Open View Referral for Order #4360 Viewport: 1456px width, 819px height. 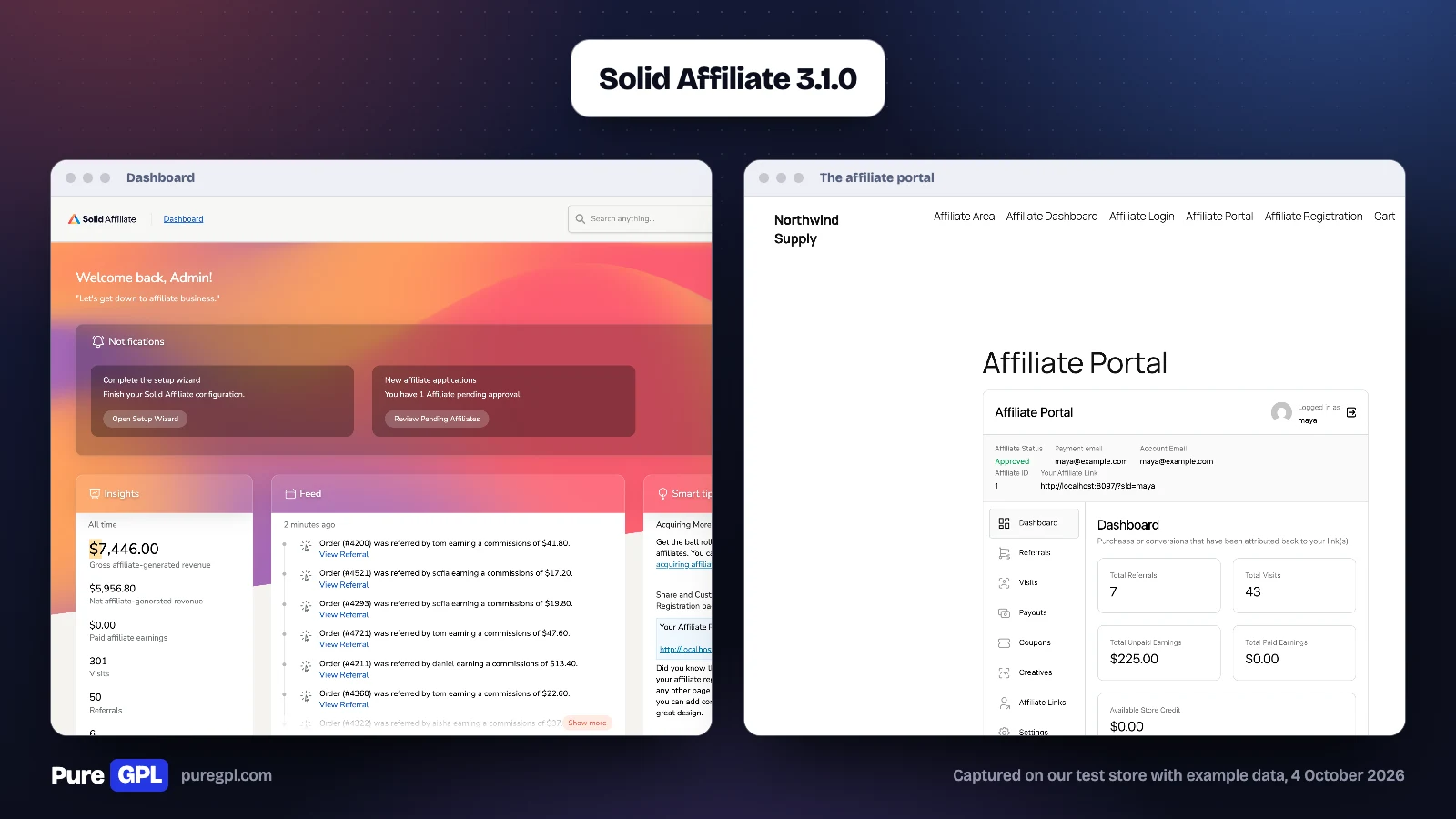tap(344, 704)
